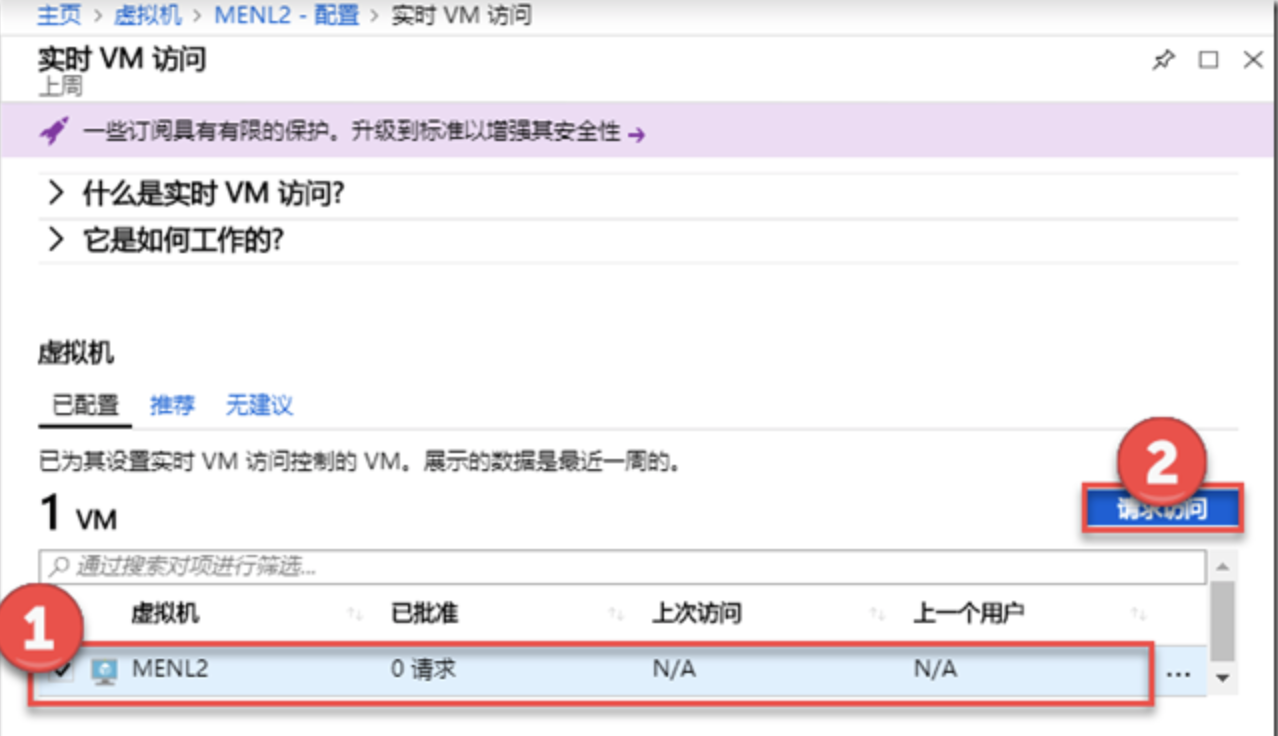Click the rocket icon in the security banner
1278x736 pixels.
pos(51,131)
